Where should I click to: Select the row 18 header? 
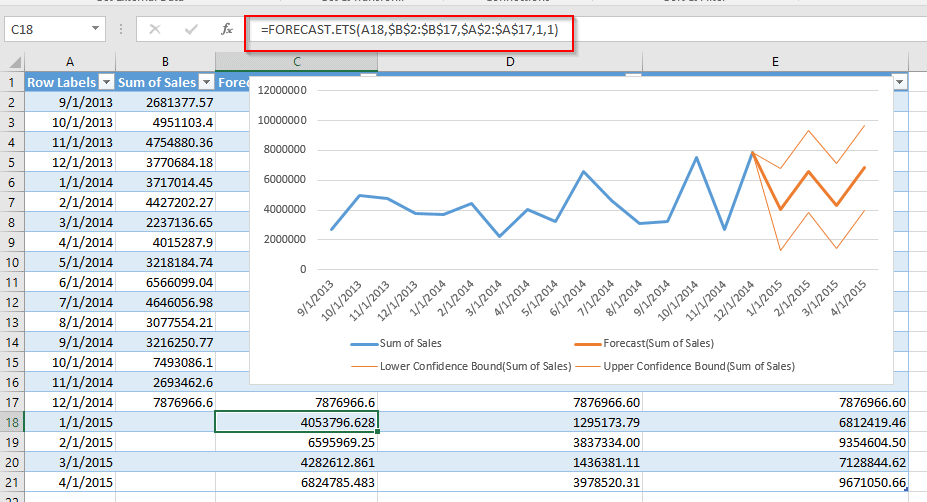click(x=12, y=422)
